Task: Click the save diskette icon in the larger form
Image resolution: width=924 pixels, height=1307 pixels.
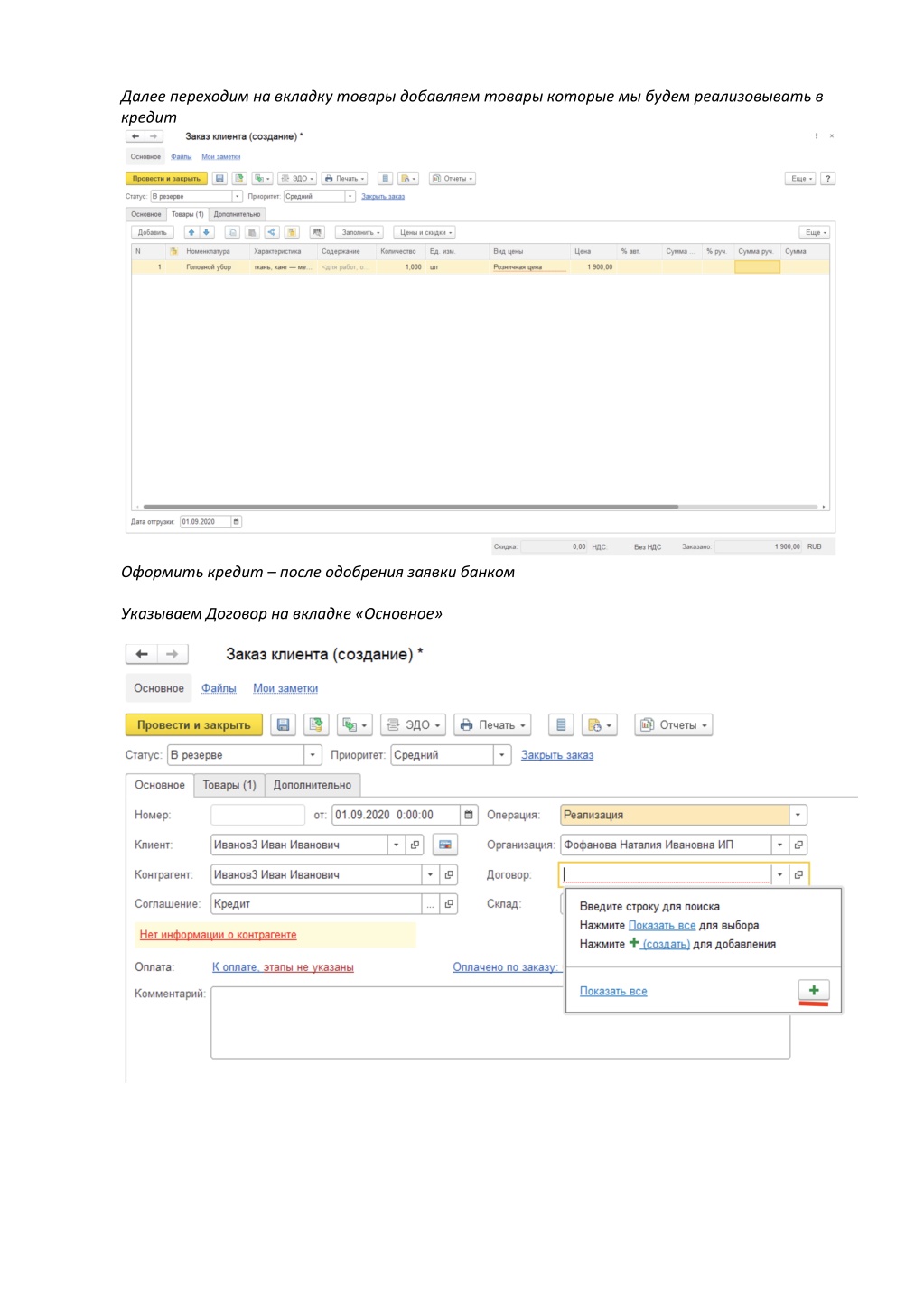Action: [x=283, y=724]
